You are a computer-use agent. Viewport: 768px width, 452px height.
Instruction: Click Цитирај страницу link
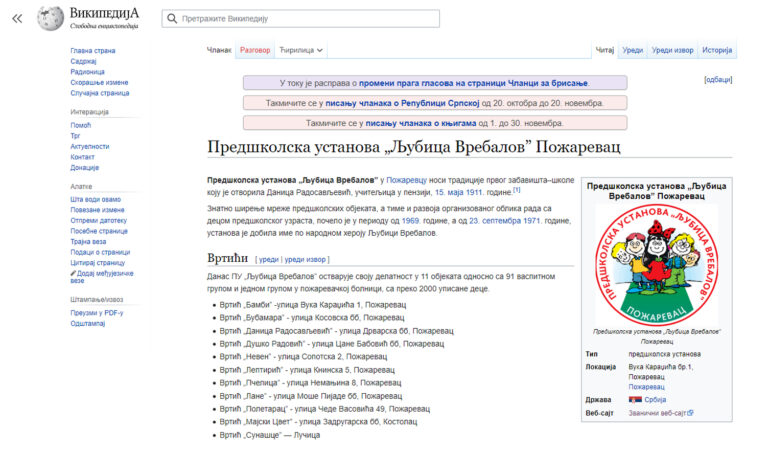coord(97,263)
